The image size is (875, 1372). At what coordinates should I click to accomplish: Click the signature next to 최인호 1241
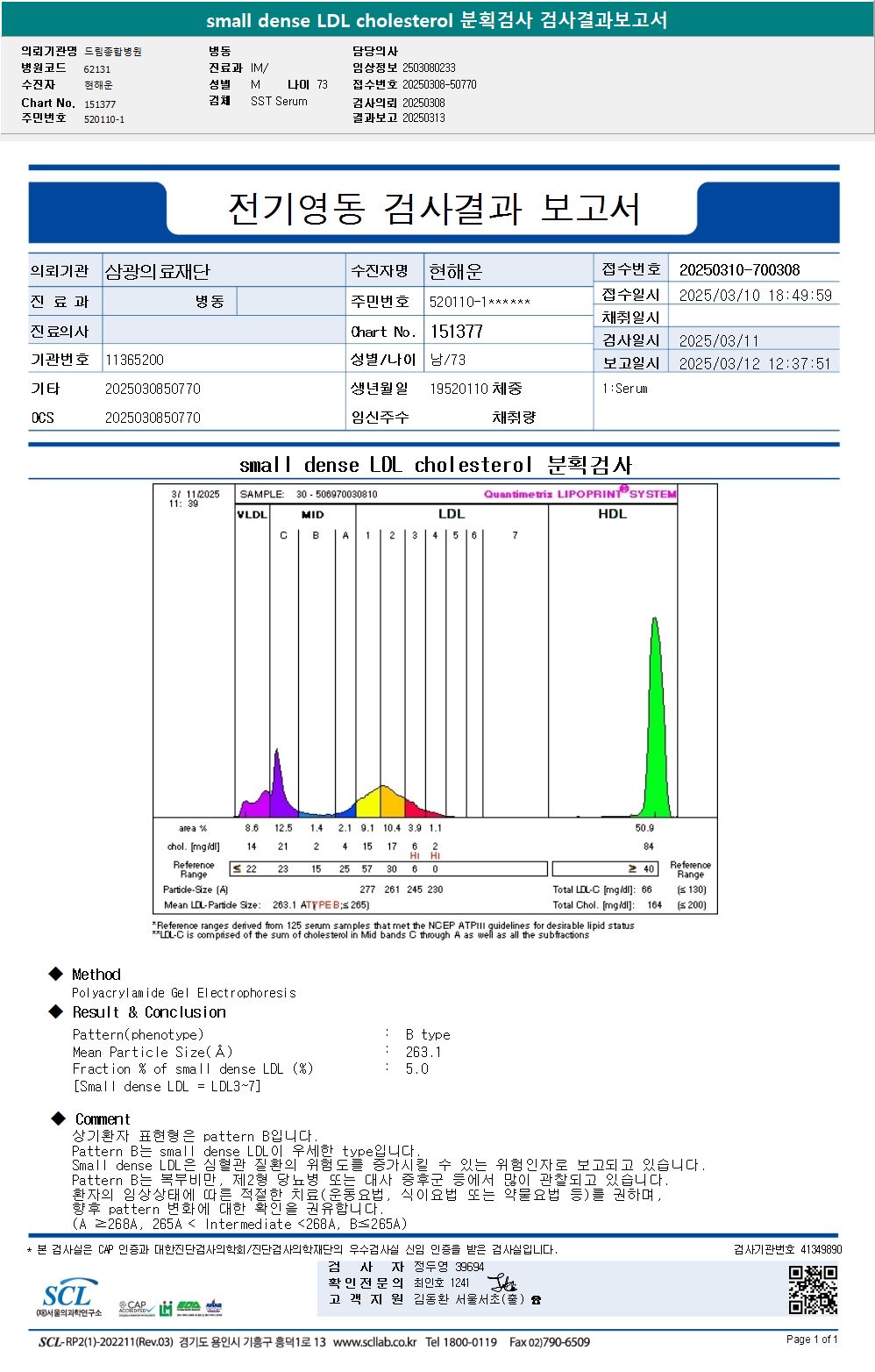502,1283
